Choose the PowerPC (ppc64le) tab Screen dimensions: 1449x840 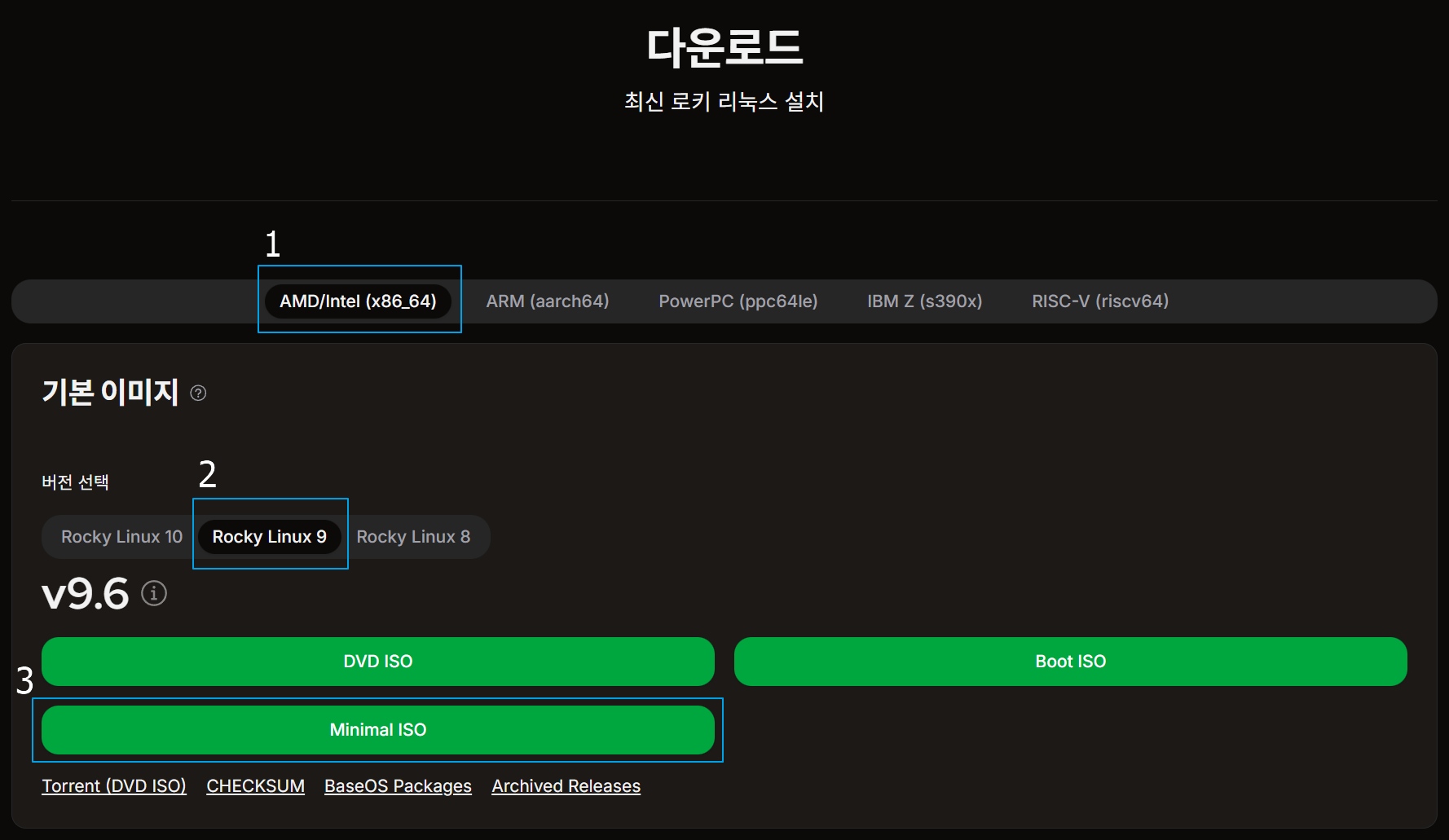pyautogui.click(x=738, y=301)
